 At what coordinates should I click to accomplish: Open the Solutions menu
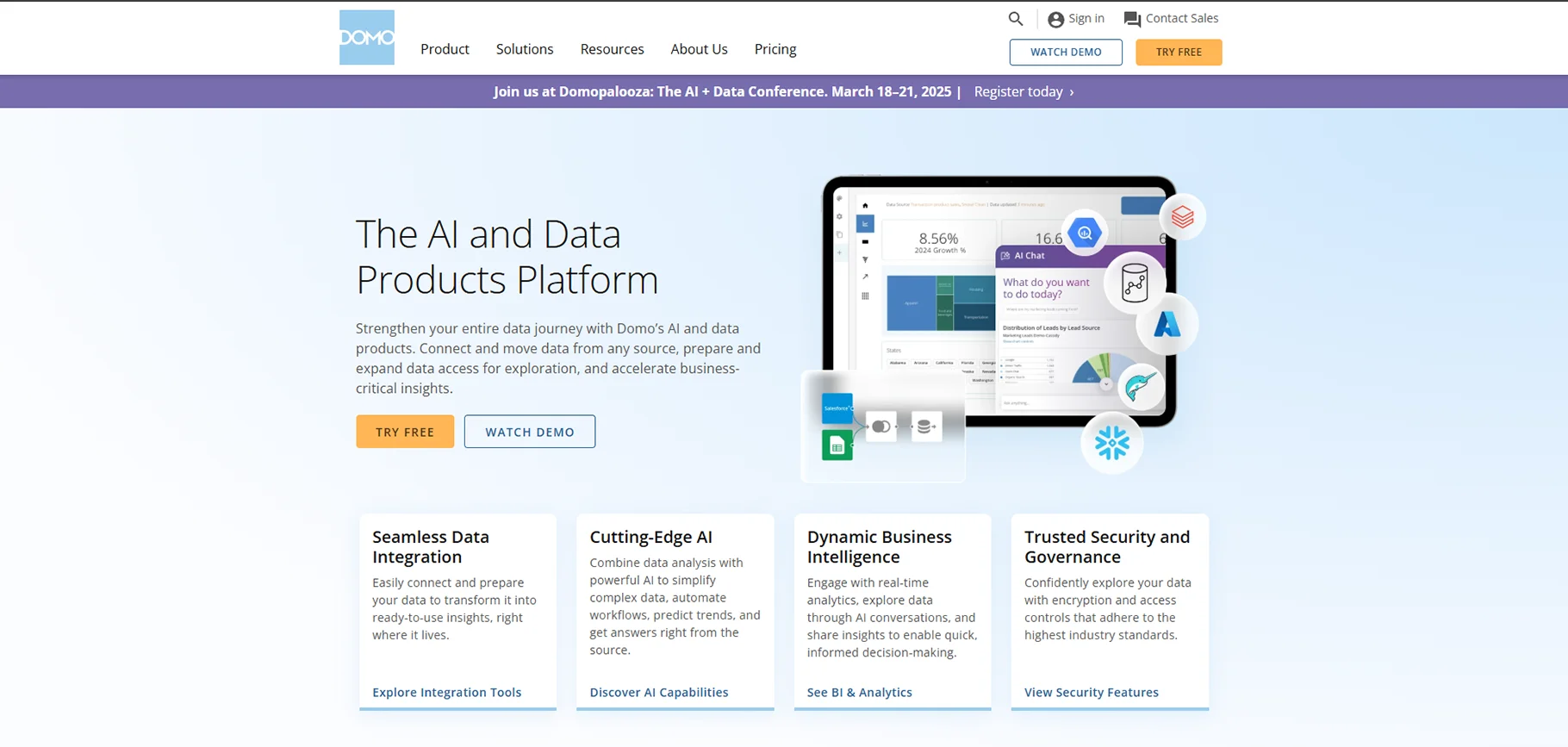point(525,49)
